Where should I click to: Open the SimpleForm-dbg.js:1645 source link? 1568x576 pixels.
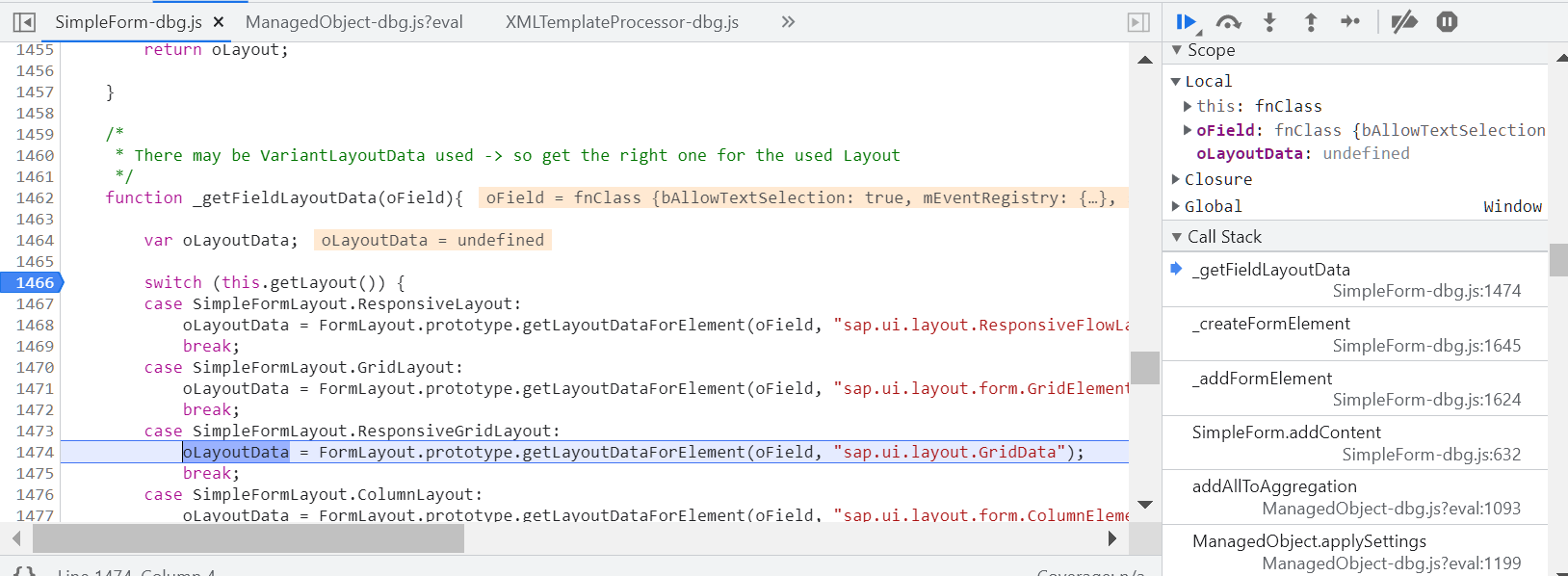1426,346
